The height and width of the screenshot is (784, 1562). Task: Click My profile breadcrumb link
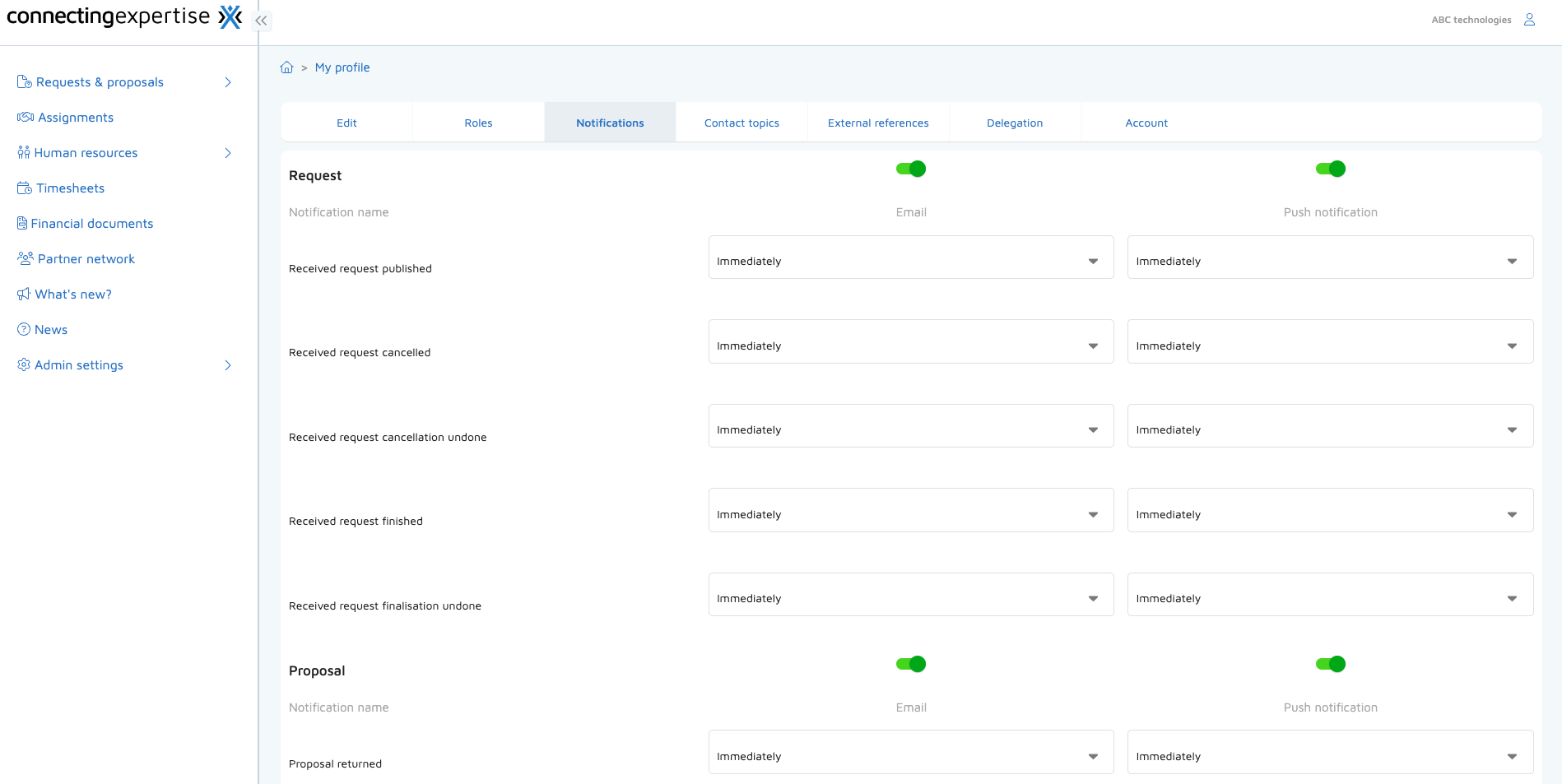(342, 67)
